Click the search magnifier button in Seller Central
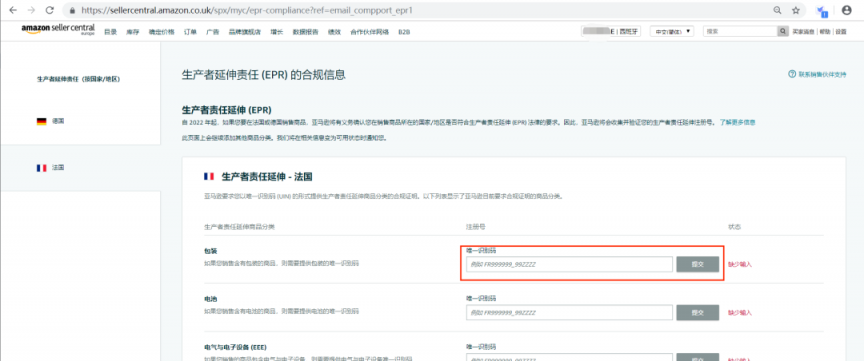Image resolution: width=864 pixels, height=361 pixels. click(x=783, y=31)
